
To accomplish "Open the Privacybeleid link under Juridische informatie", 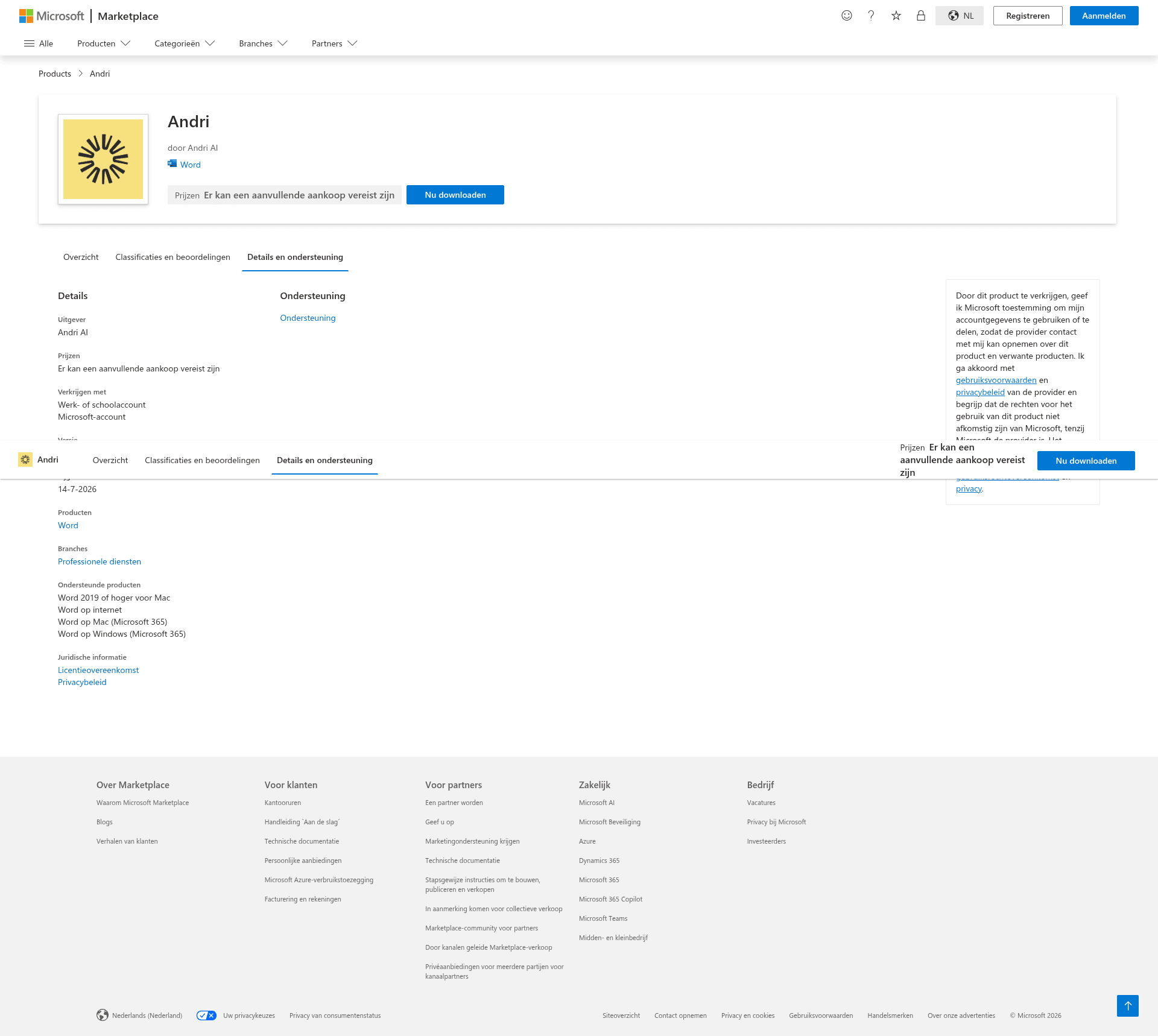I will click(82, 682).
